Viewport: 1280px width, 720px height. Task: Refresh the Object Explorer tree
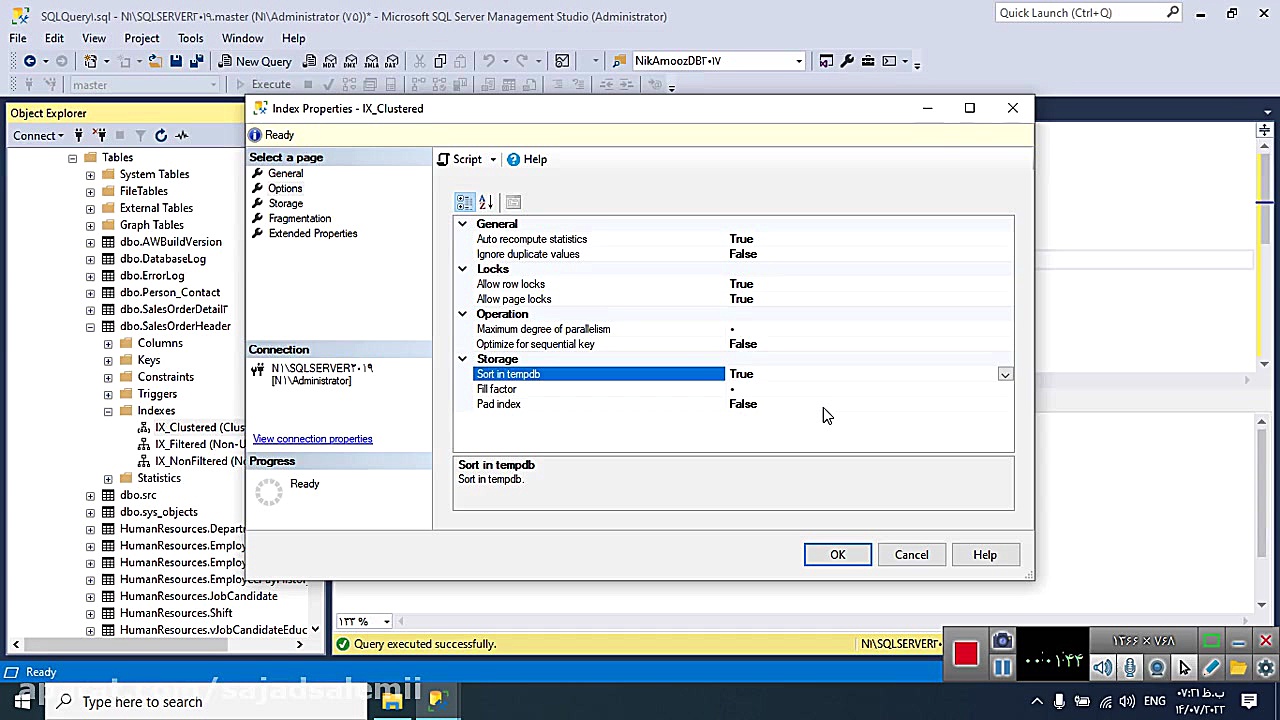coord(161,135)
